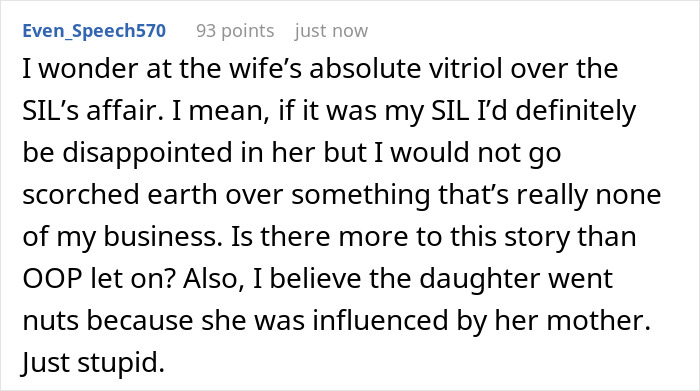Image resolution: width=700 pixels, height=391 pixels.
Task: Click the 'just now' timestamp
Action: coord(331,31)
